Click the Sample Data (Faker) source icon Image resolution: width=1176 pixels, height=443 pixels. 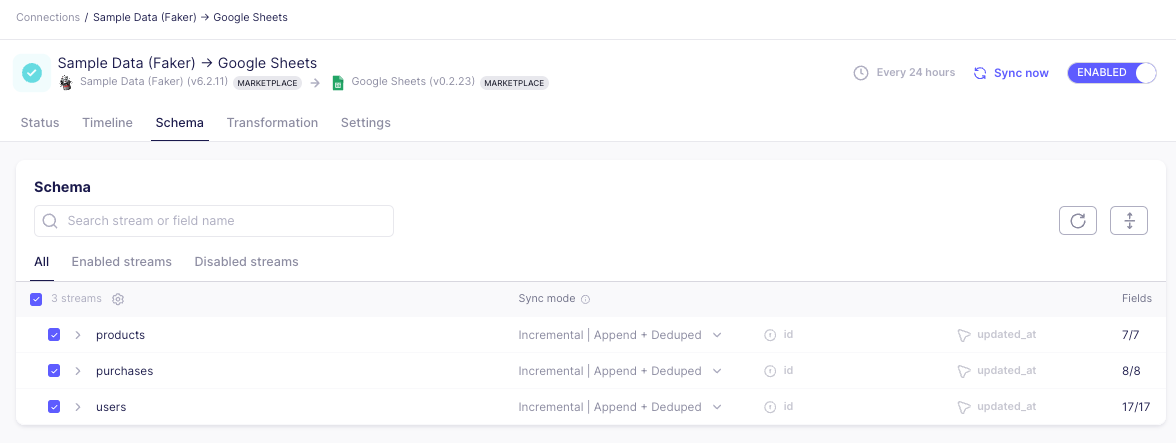point(66,83)
